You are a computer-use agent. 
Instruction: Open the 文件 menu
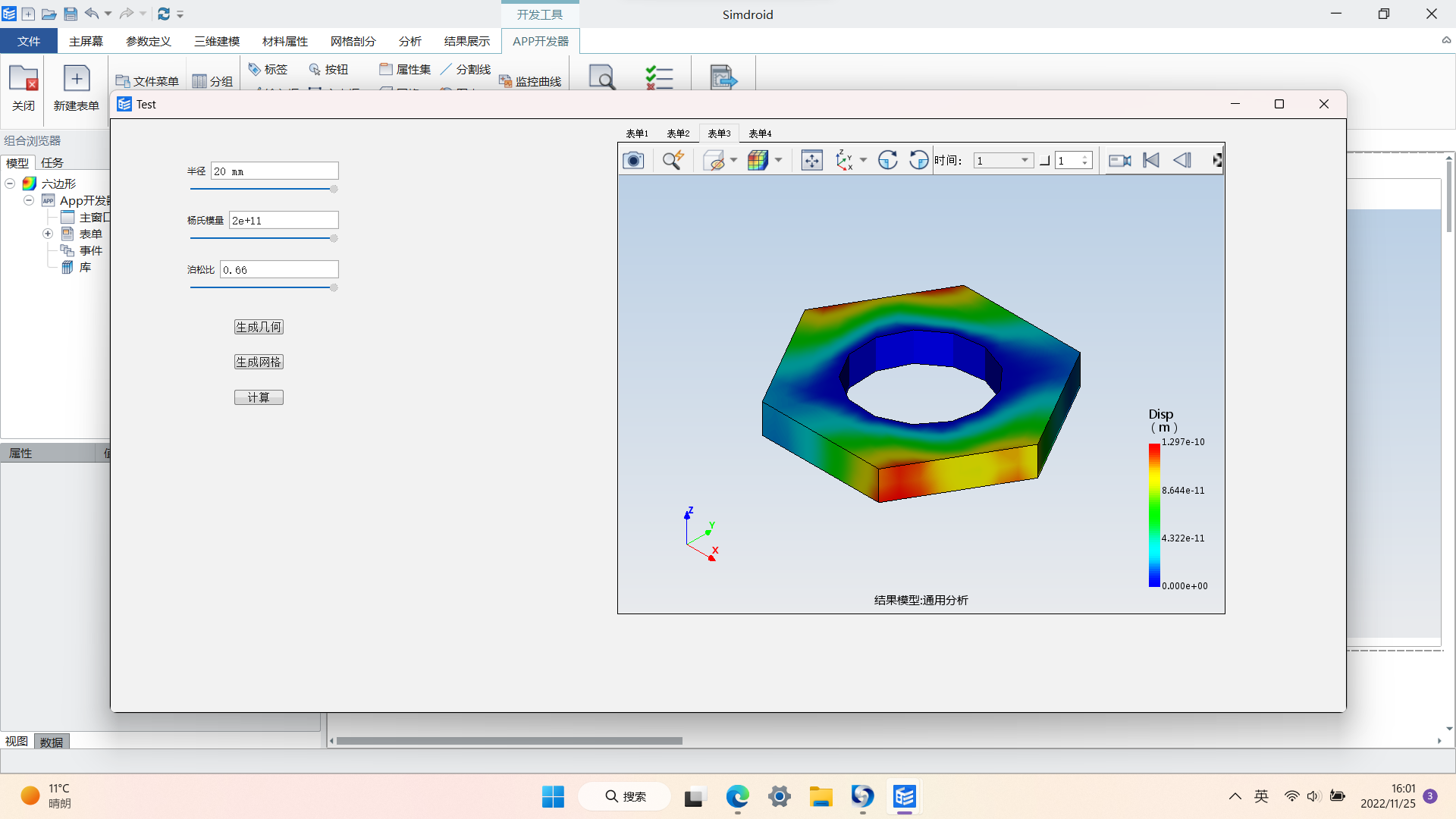coord(29,41)
